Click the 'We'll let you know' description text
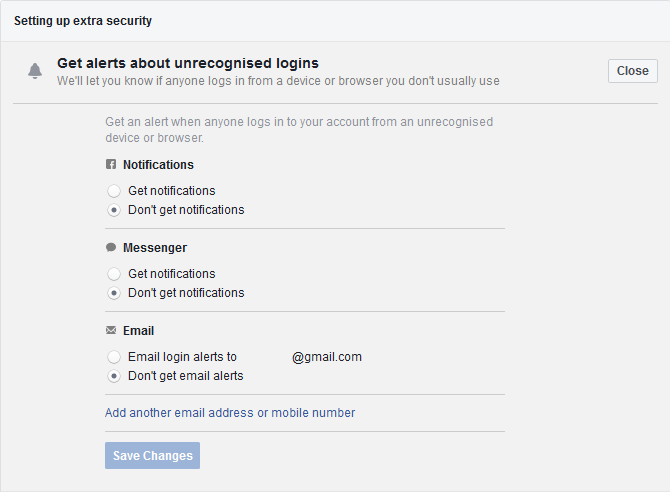This screenshot has height=492, width=670. pyautogui.click(x=278, y=81)
